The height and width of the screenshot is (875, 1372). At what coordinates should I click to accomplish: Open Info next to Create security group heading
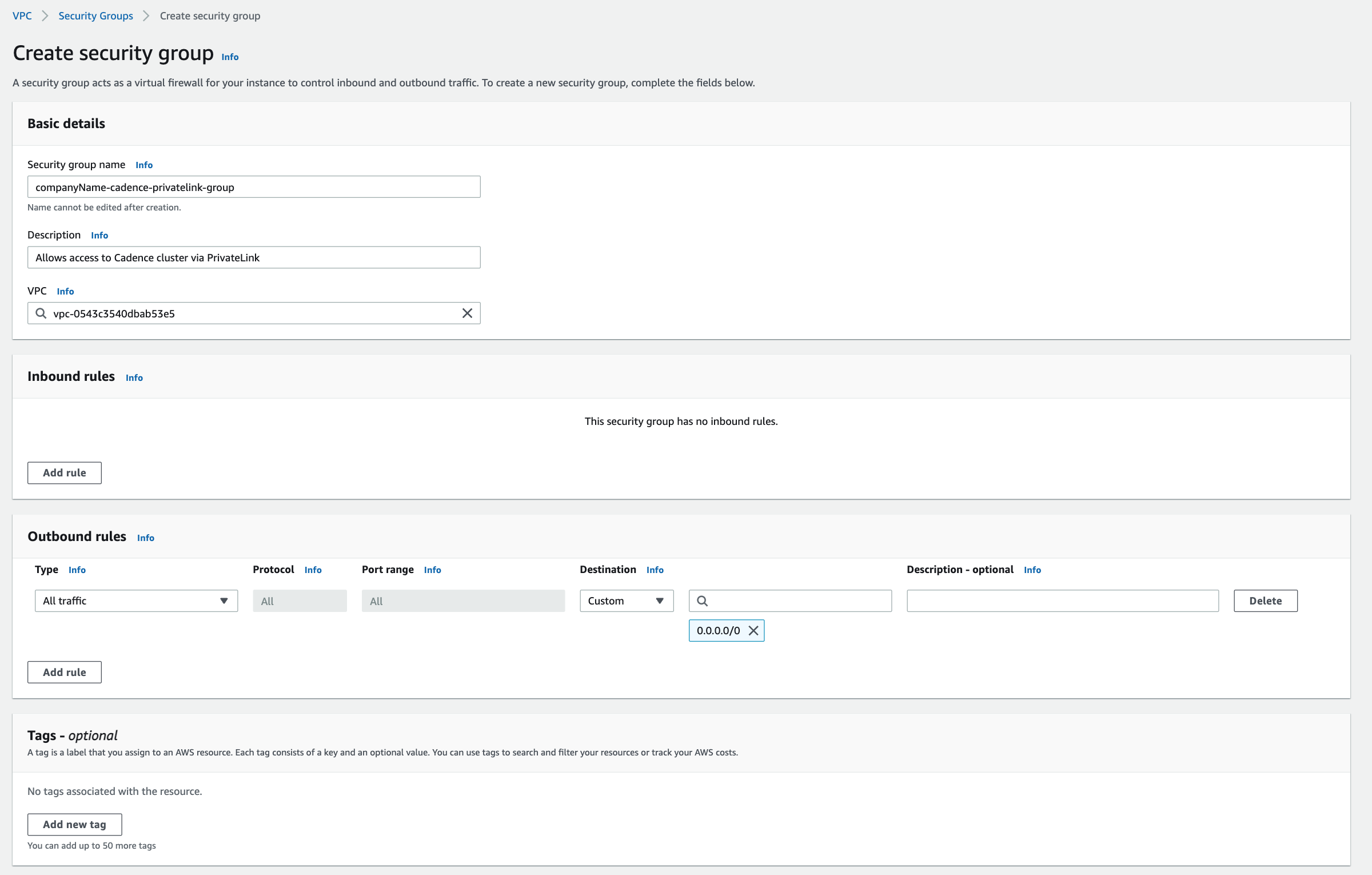pyautogui.click(x=230, y=57)
